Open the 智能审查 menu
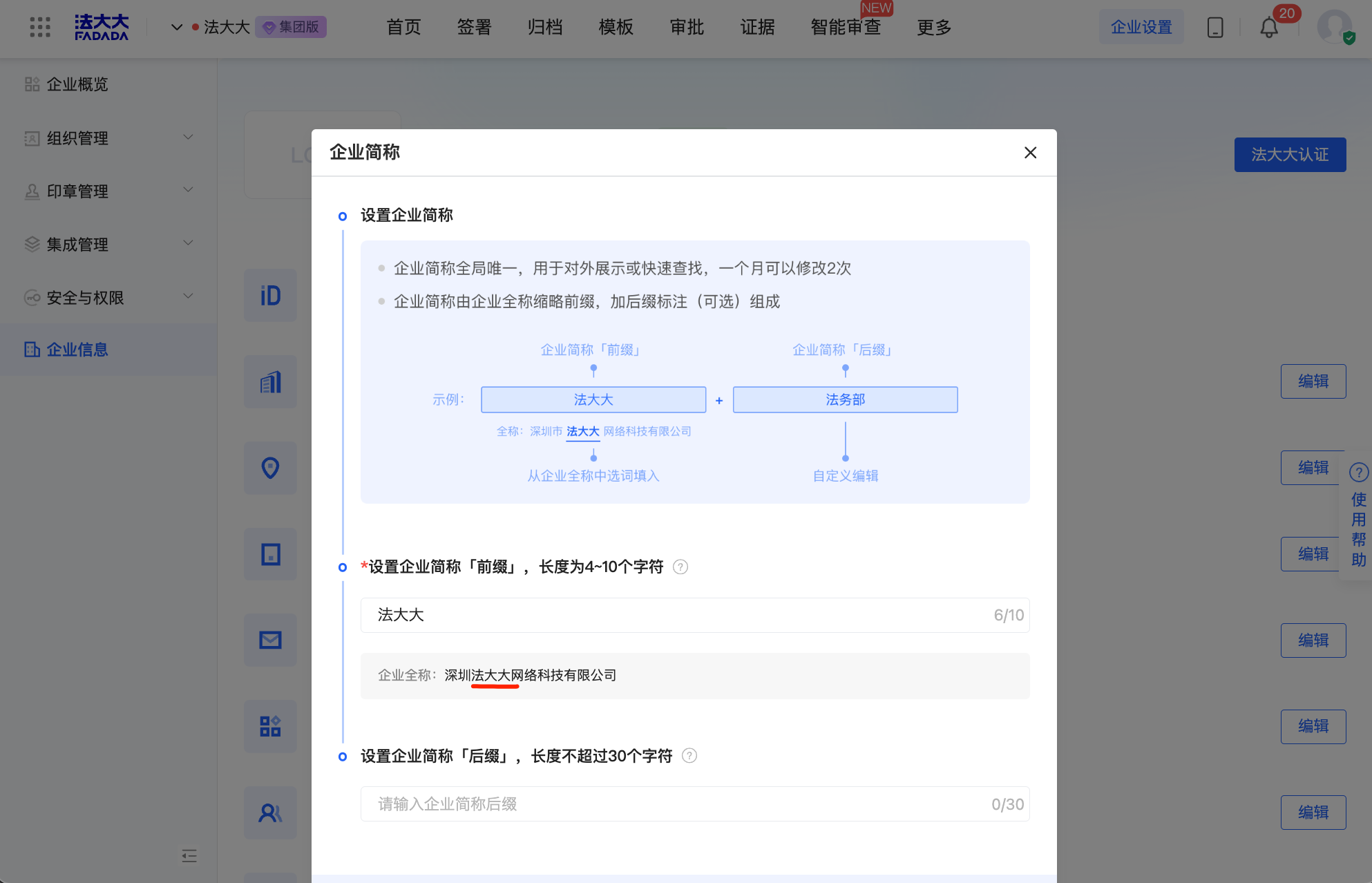This screenshot has height=883, width=1372. [846, 27]
